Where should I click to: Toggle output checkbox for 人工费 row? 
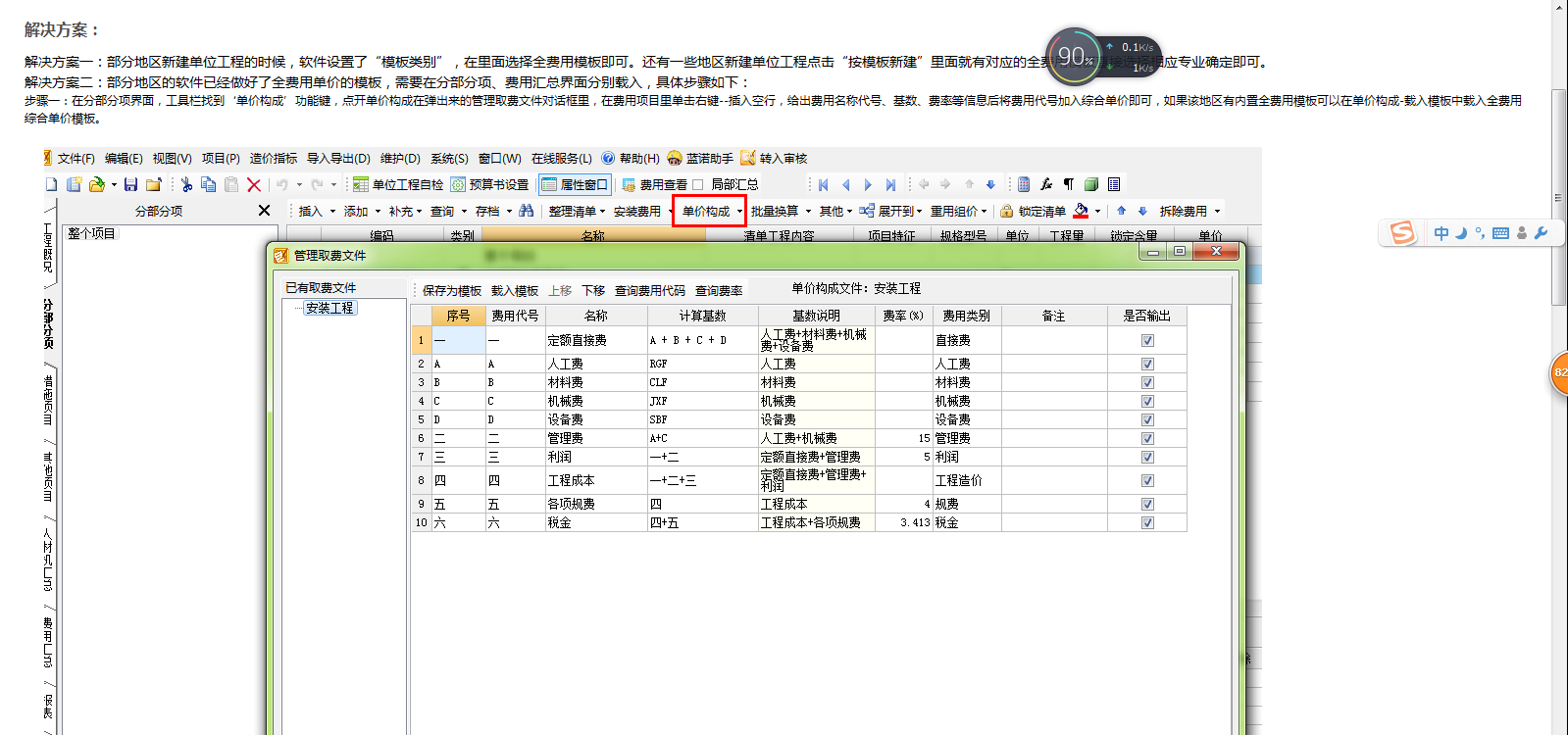(x=1147, y=365)
